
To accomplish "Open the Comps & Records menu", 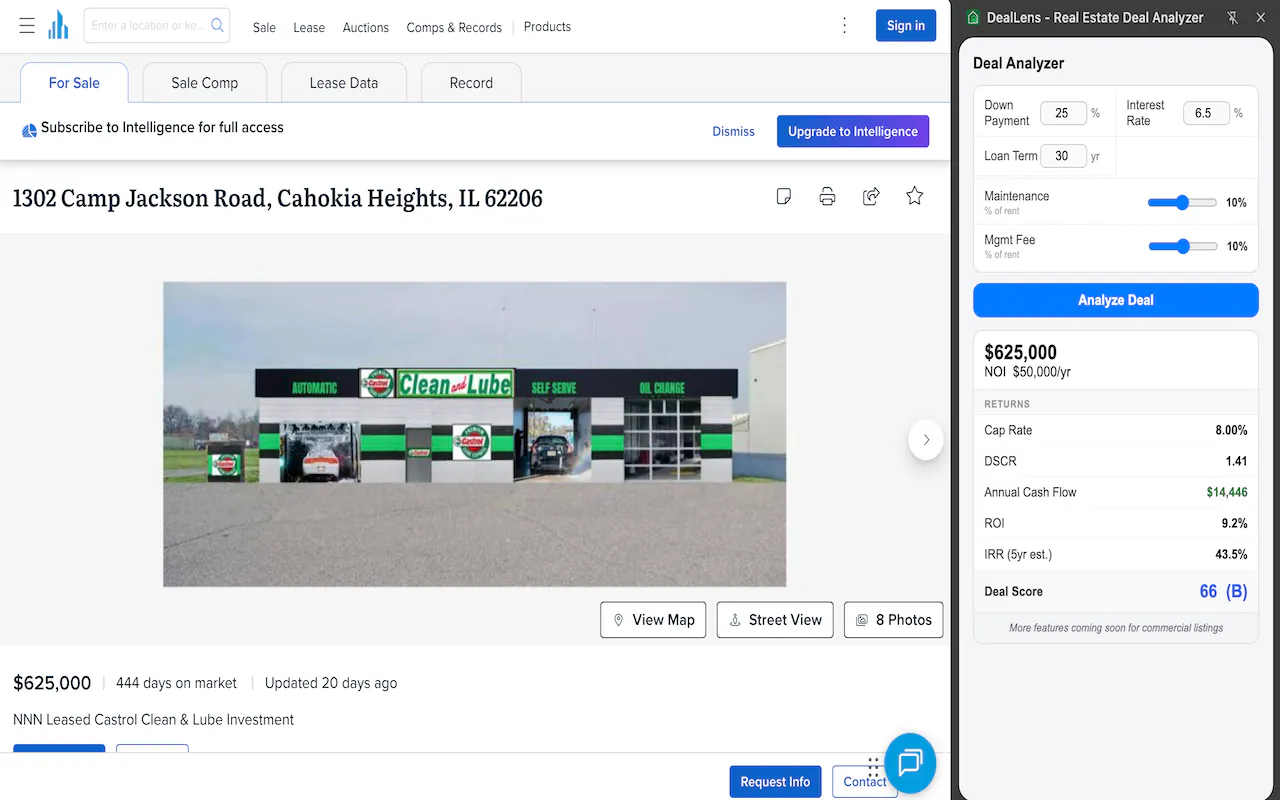I will coord(454,27).
